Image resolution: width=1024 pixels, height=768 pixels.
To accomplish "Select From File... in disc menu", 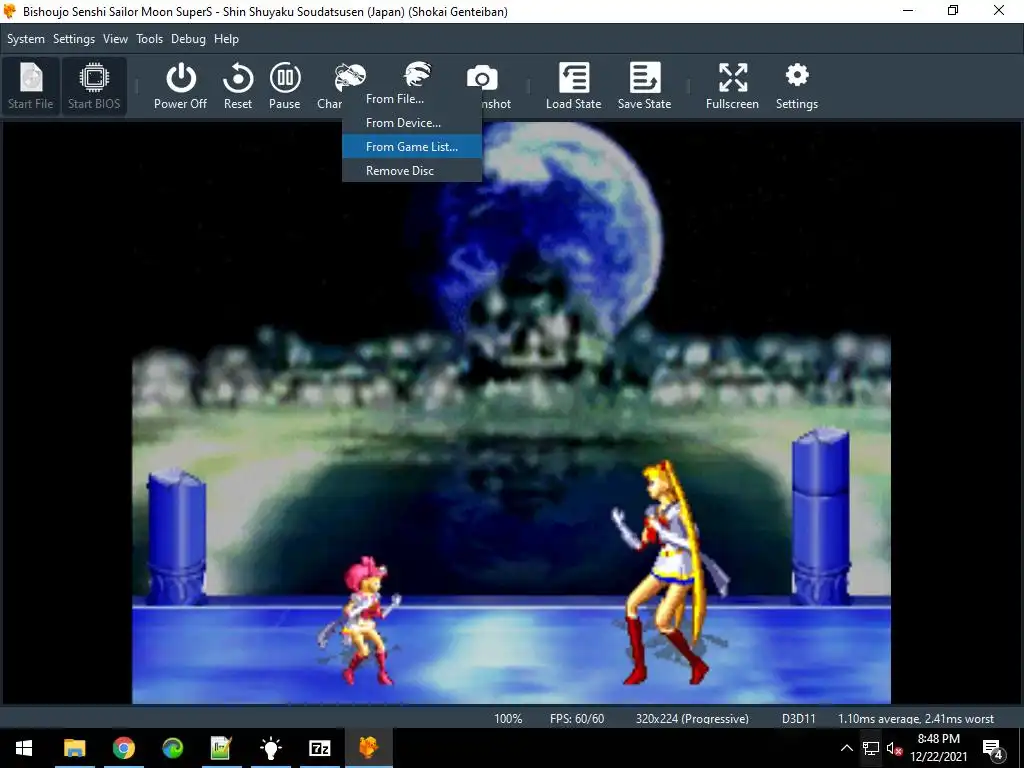I will (x=412, y=99).
